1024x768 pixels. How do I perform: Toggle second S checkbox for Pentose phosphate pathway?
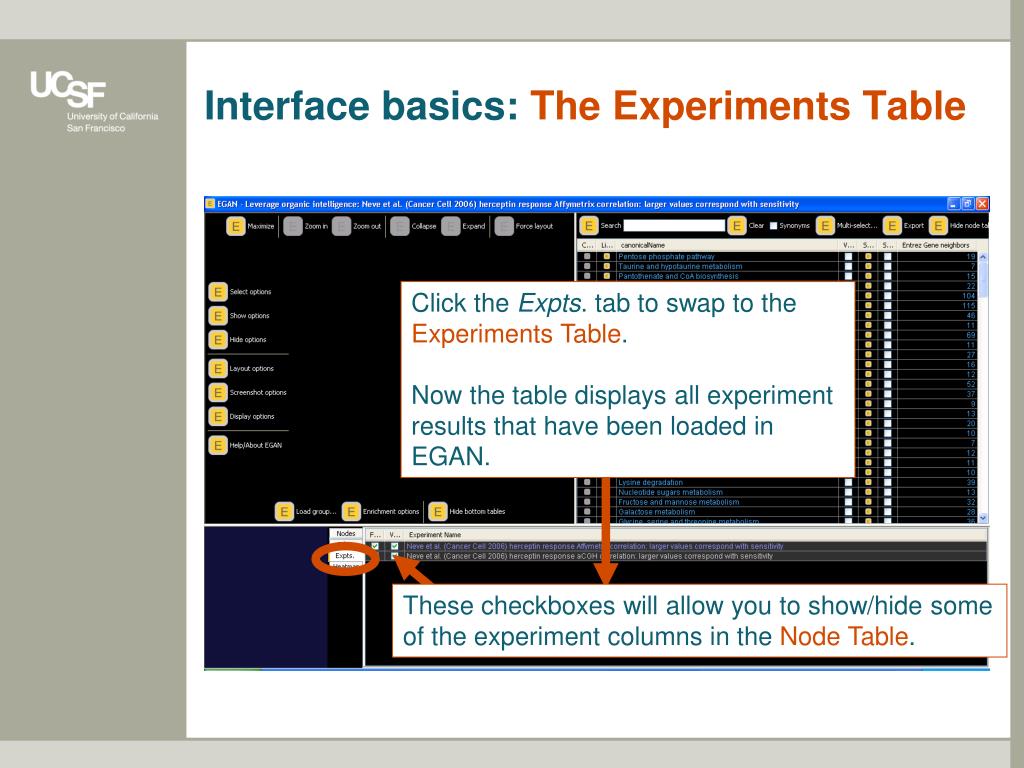tap(888, 257)
